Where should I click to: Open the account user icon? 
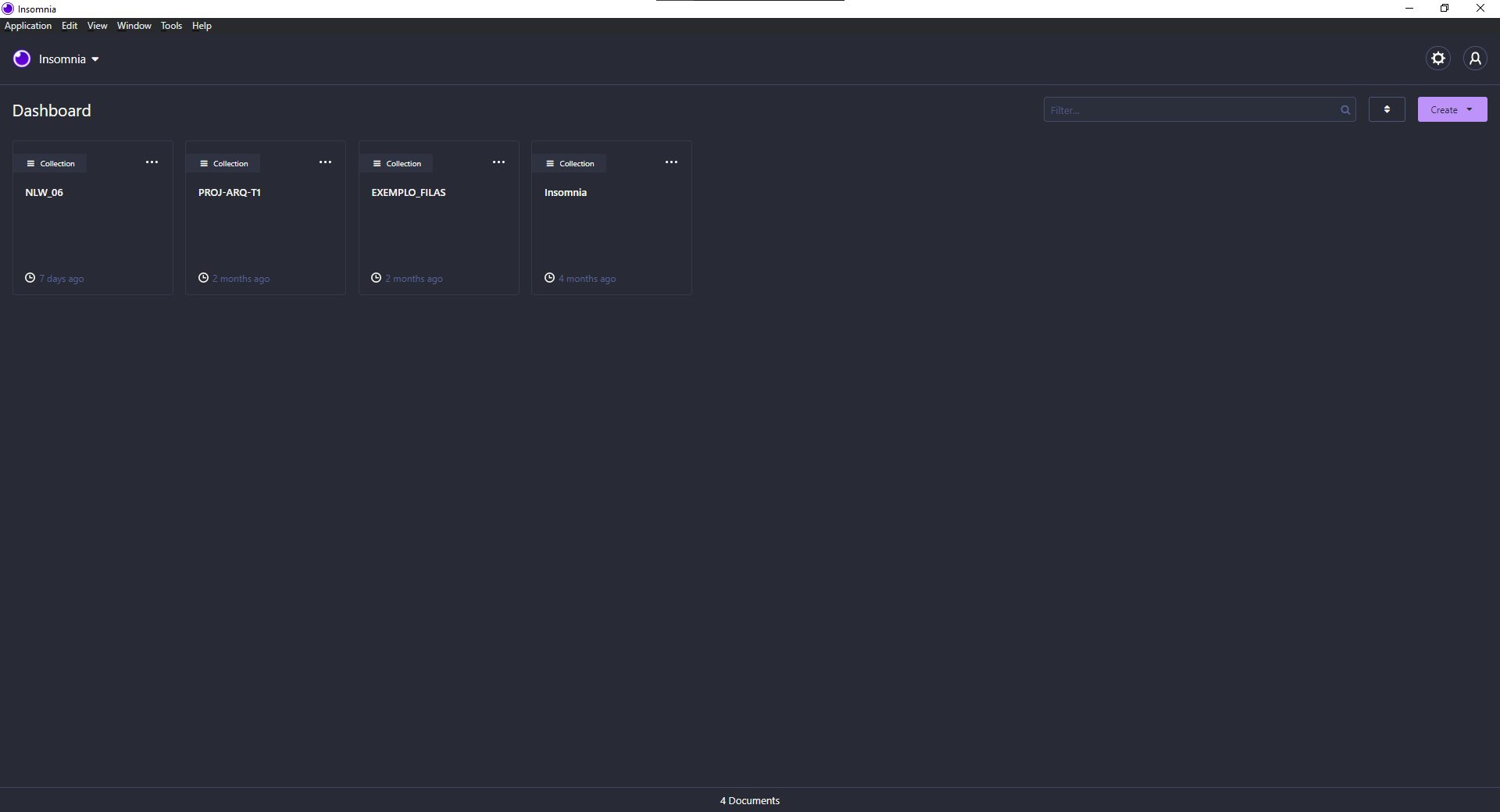click(1475, 59)
